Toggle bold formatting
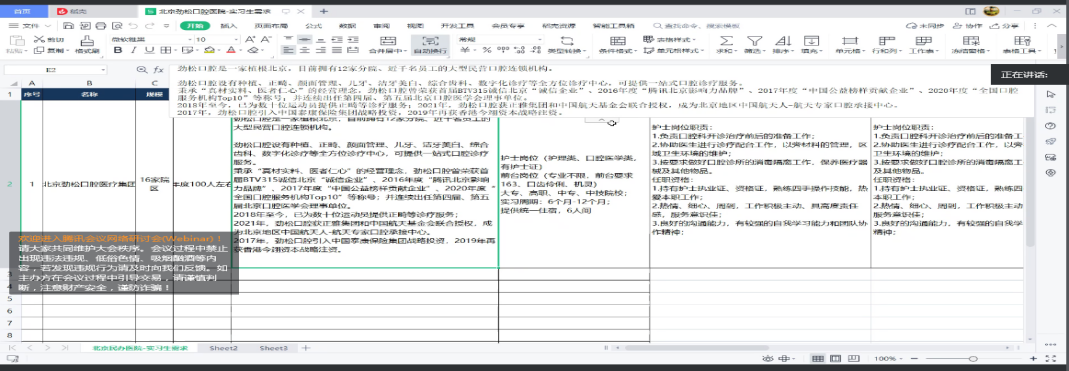The width and height of the screenshot is (1069, 371). point(117,50)
